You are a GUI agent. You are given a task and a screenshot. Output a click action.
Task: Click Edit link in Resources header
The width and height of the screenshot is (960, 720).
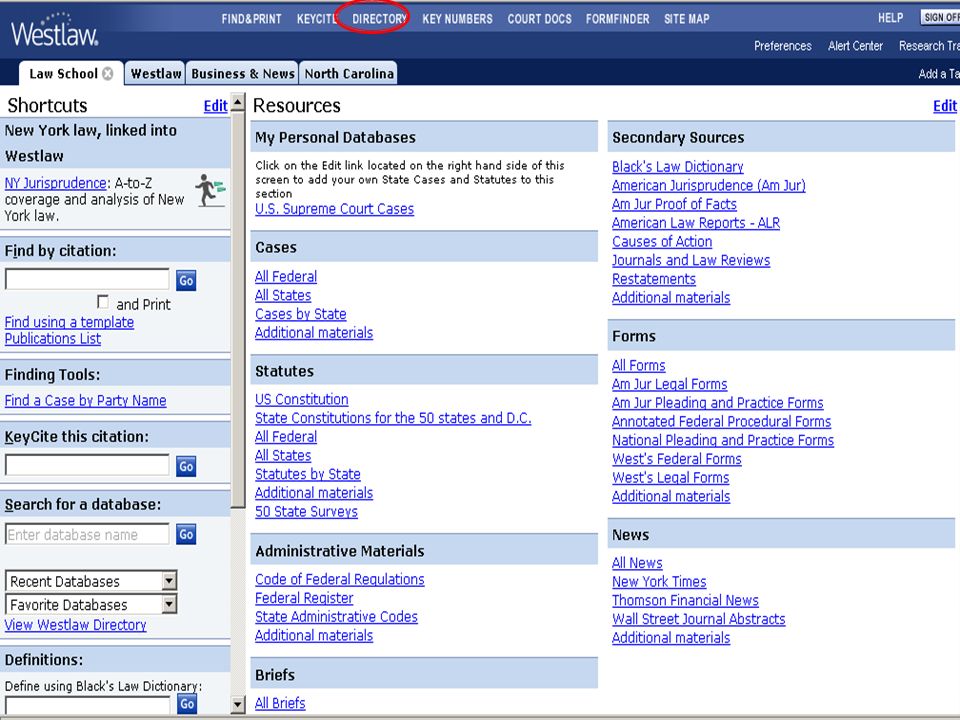(945, 106)
